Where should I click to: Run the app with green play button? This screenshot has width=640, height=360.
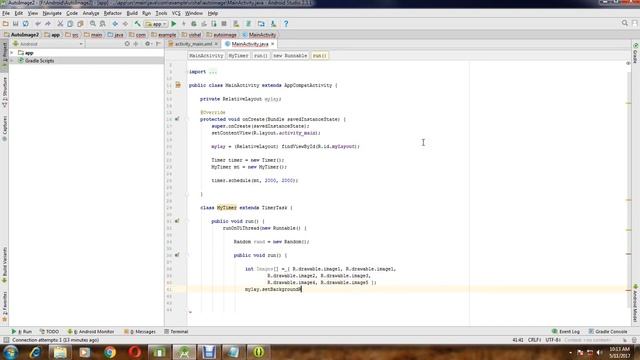[174, 24]
